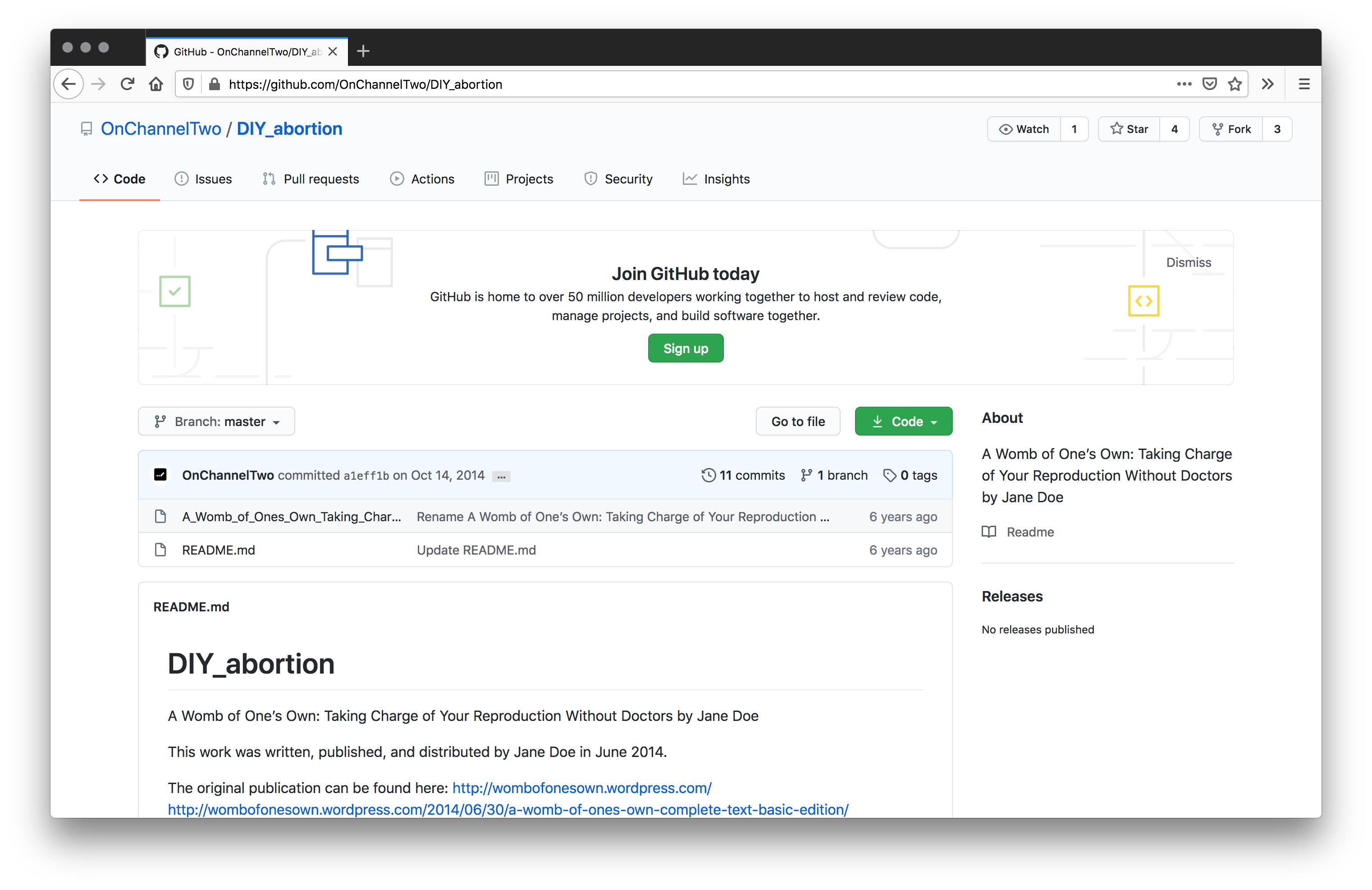Open the complete-text-basic-edition link

[508, 810]
